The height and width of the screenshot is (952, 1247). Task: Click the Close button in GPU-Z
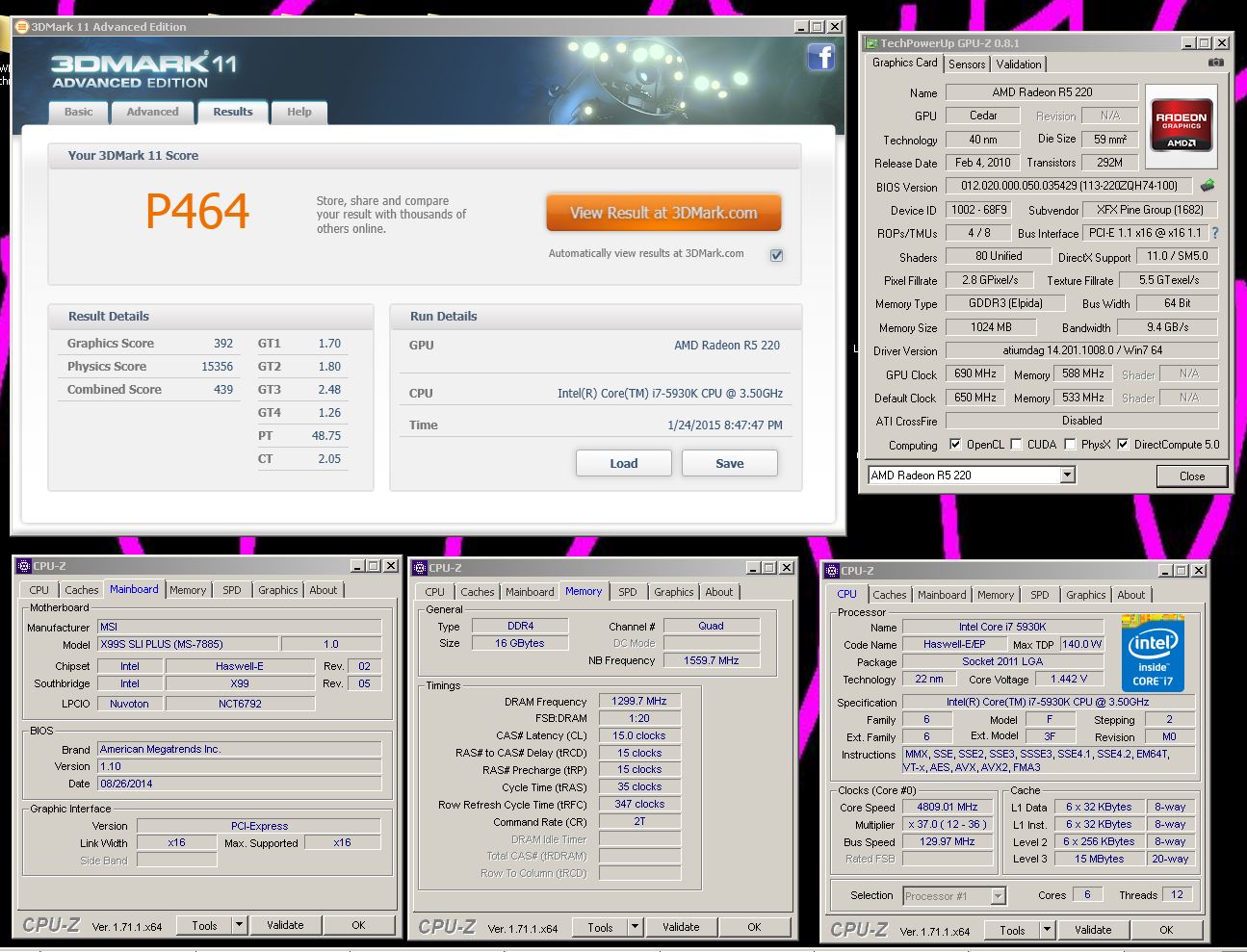click(1191, 476)
